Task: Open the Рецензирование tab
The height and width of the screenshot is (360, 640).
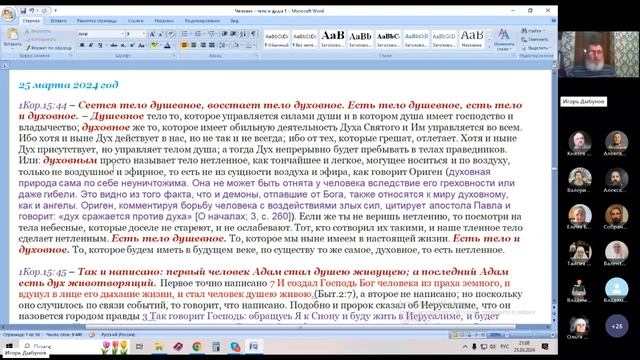Action: pos(202,20)
